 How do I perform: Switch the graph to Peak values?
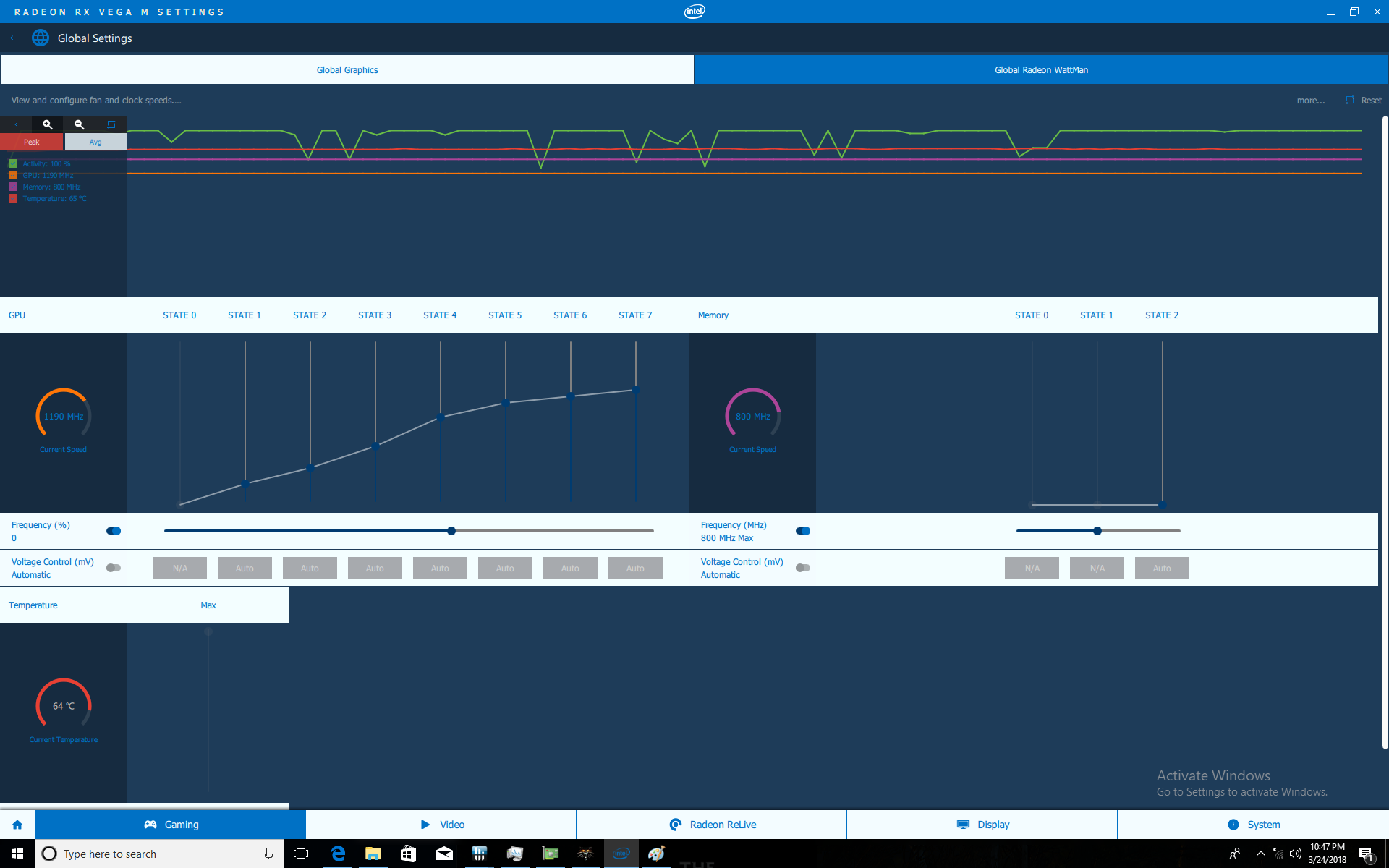coord(32,142)
